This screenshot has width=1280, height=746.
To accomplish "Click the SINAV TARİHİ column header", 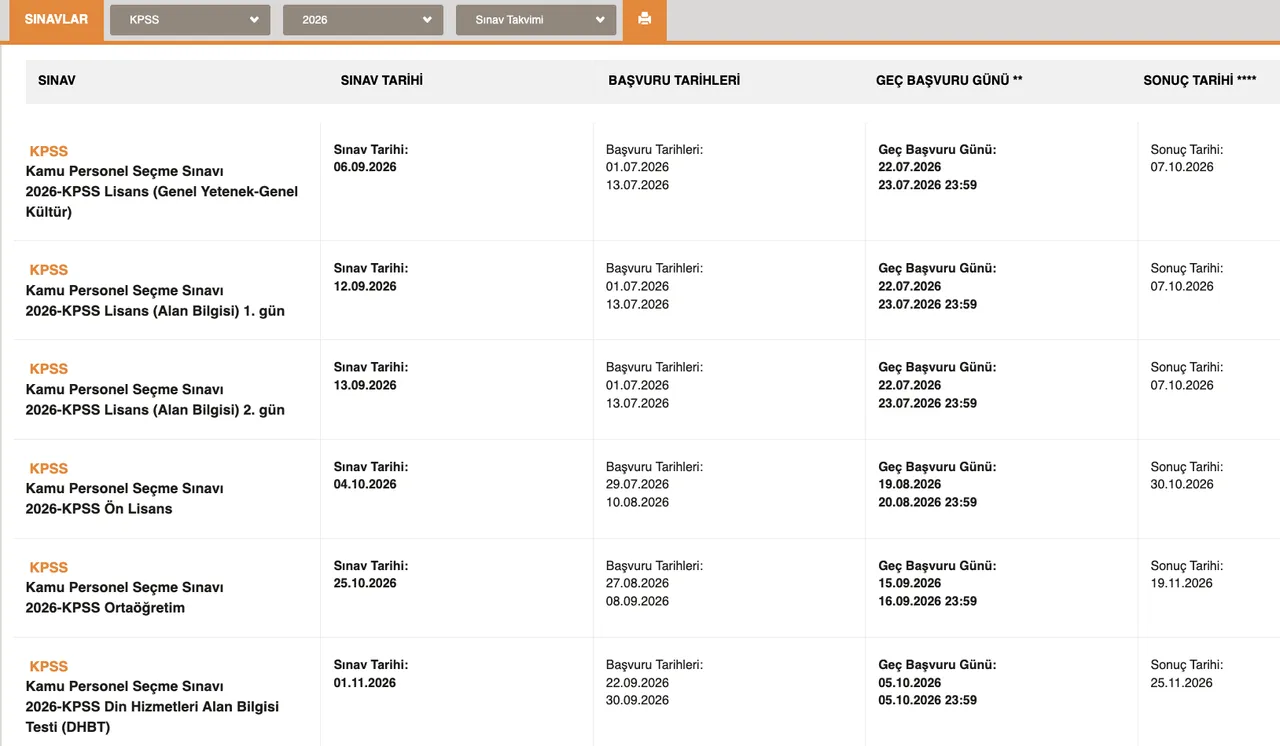I will [381, 80].
